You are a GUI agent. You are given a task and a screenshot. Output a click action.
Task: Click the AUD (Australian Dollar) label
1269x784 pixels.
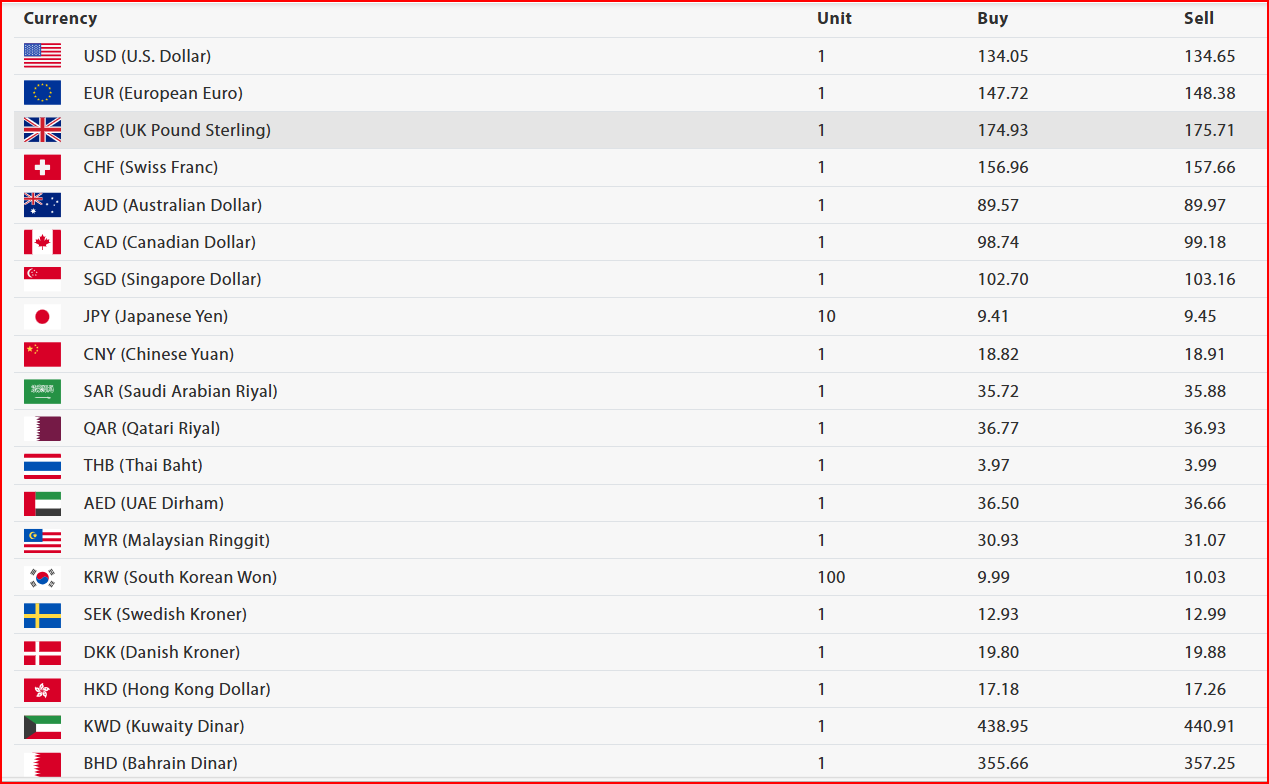click(x=173, y=205)
